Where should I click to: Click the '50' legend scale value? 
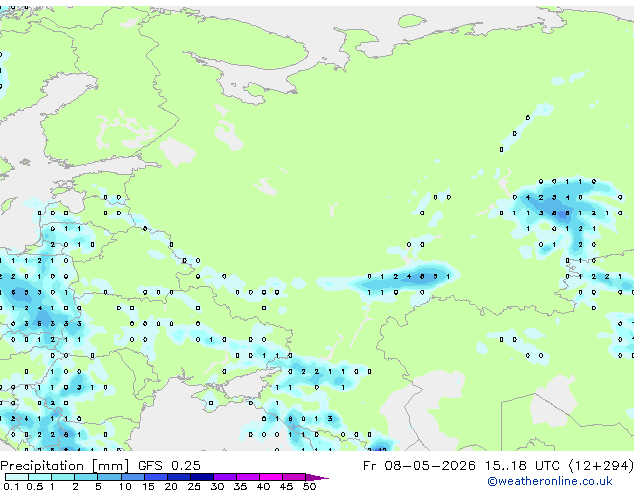point(309,486)
